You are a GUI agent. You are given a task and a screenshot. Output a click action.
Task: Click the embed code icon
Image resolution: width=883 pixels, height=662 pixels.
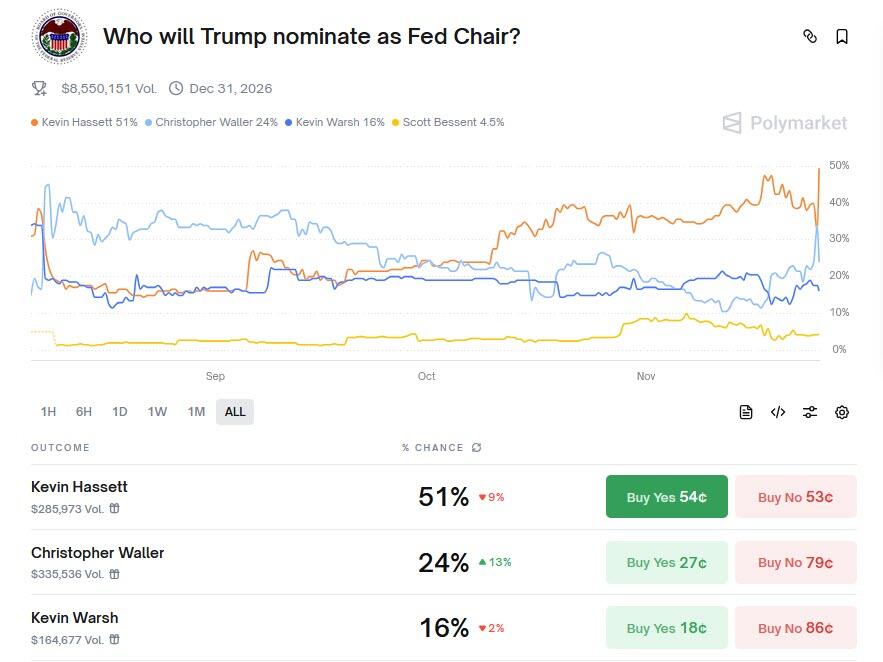778,412
